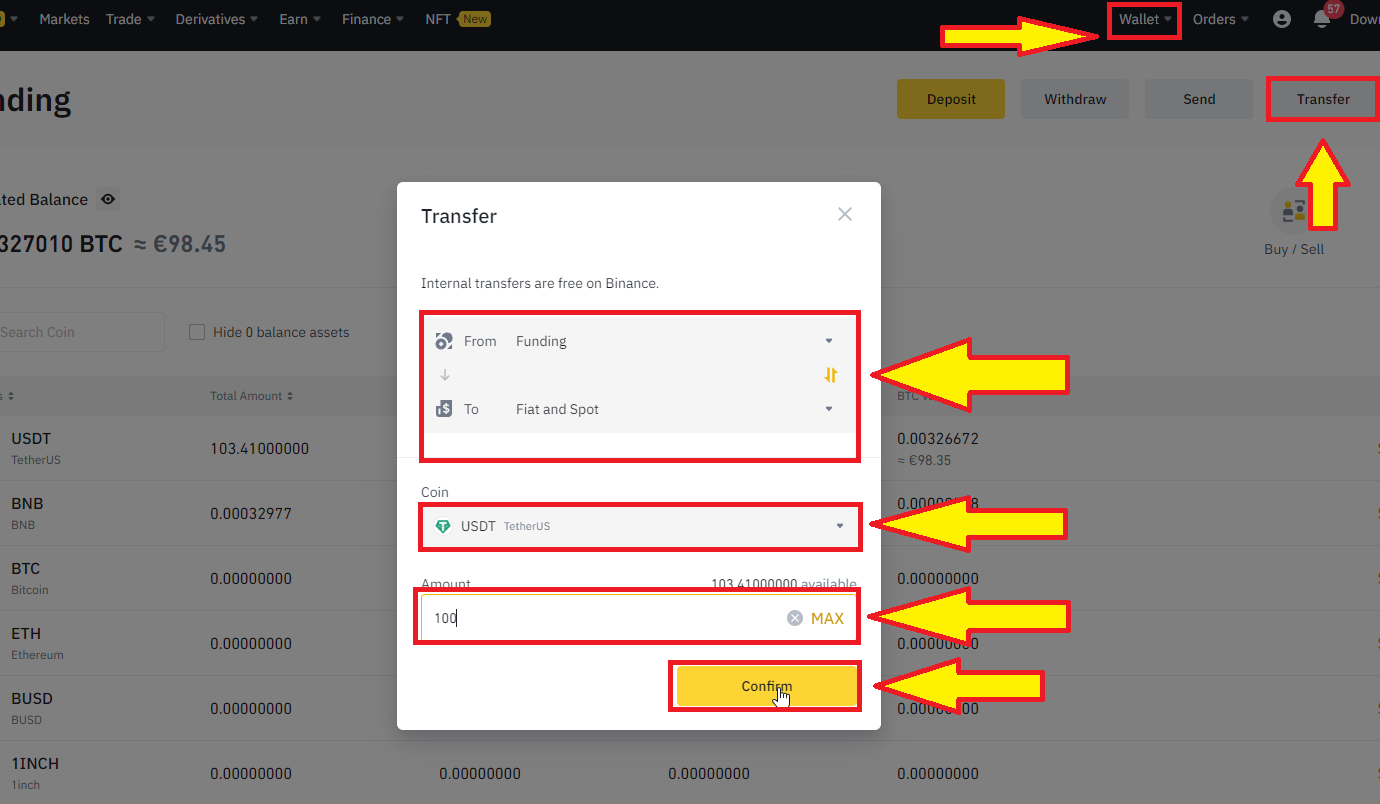1380x804 pixels.
Task: Click the Amount input field
Action: pos(639,618)
